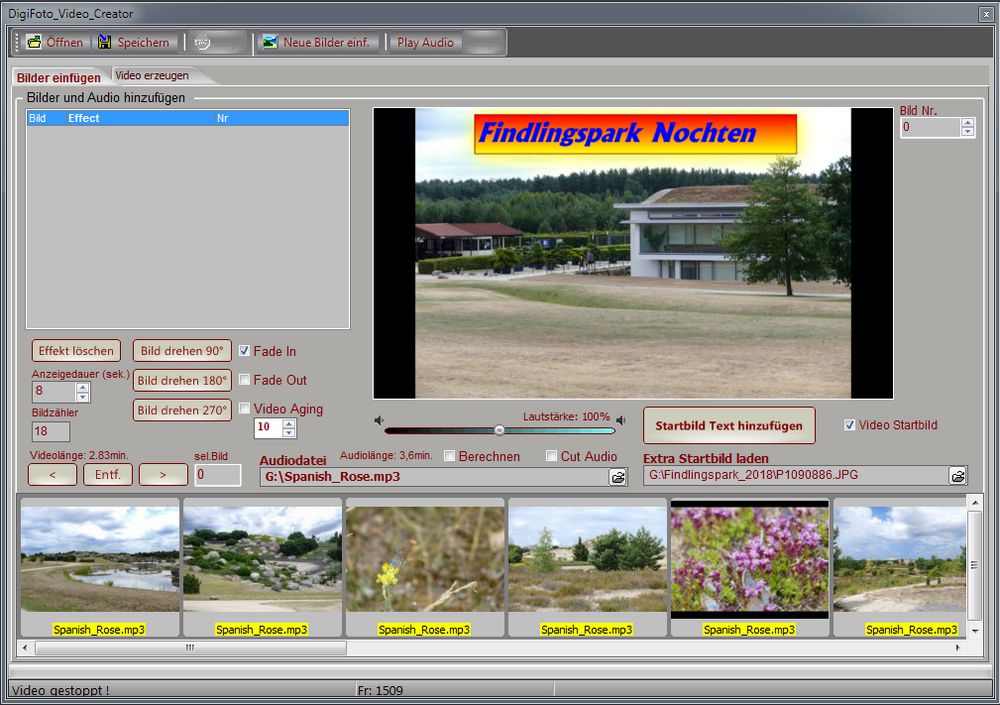
Task: Switch to the Video erzeugen tab
Action: 152,75
